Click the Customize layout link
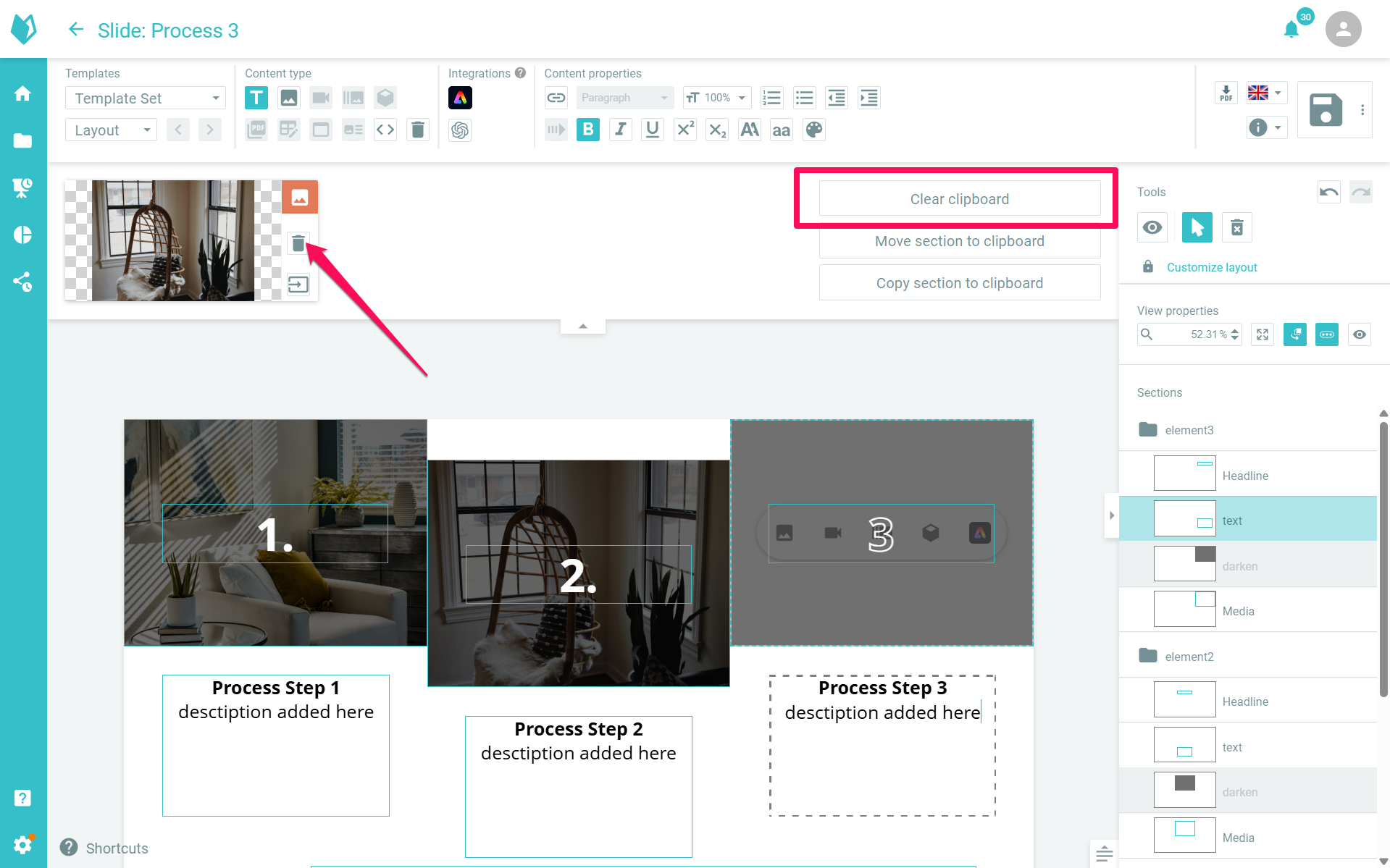This screenshot has width=1390, height=868. pyautogui.click(x=1212, y=267)
